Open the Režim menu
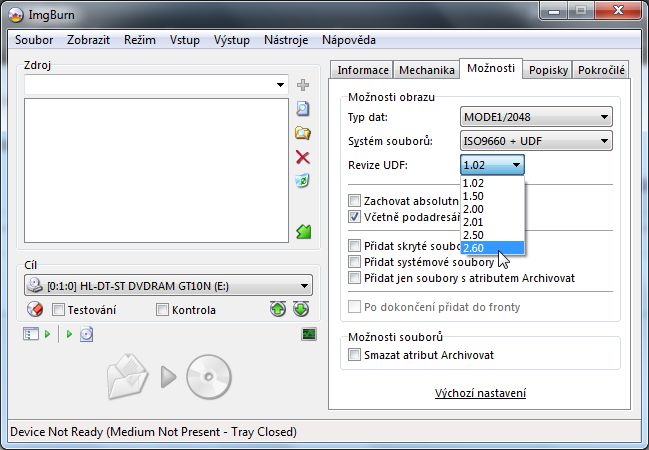 140,40
